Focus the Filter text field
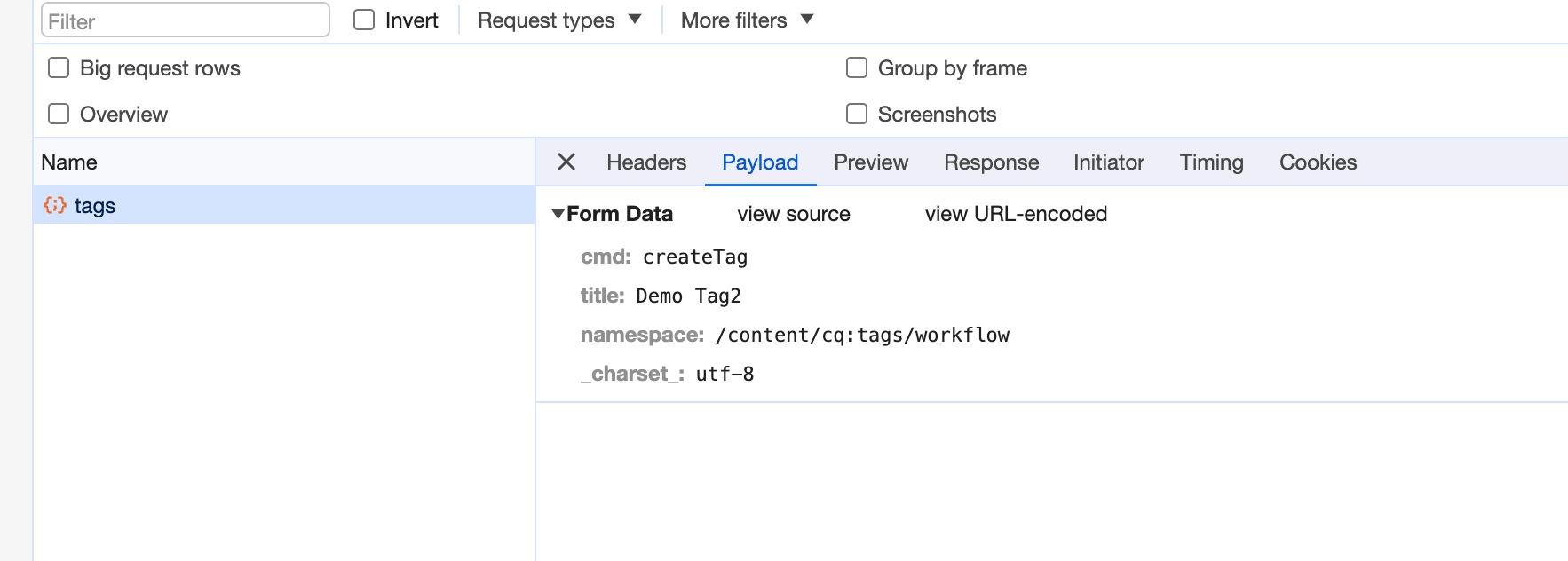This screenshot has width=1568, height=561. click(186, 20)
